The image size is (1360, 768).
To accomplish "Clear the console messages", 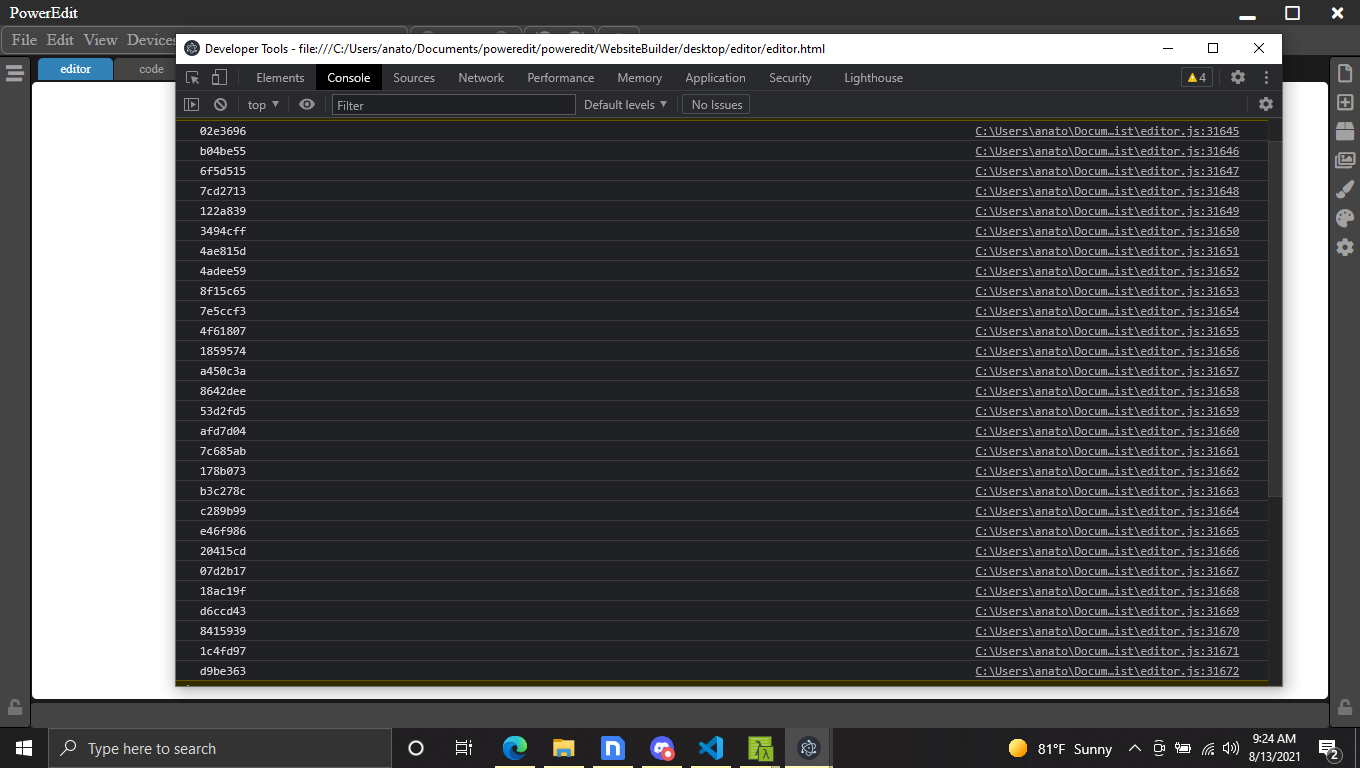I will (220, 104).
